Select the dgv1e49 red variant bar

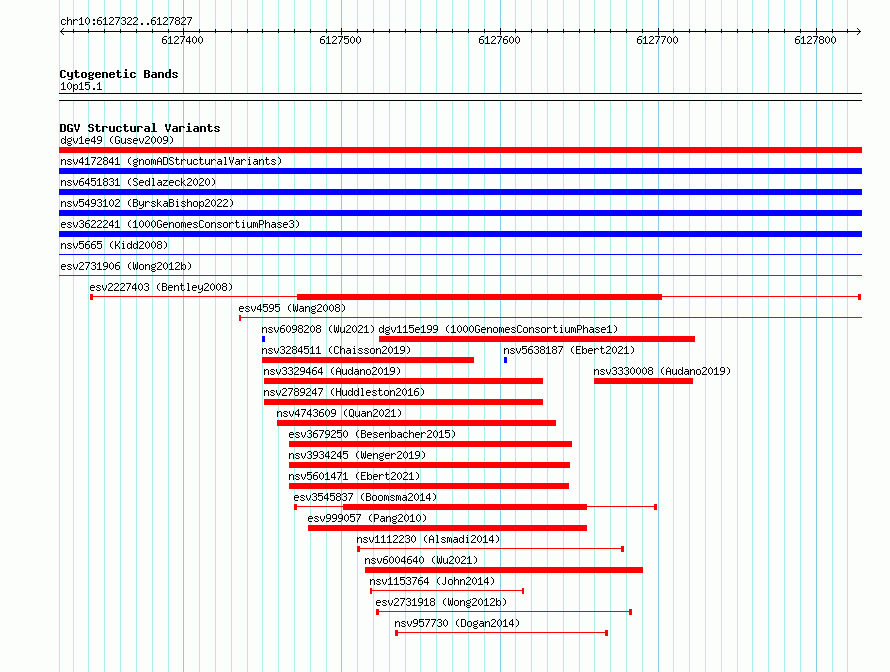pyautogui.click(x=460, y=150)
